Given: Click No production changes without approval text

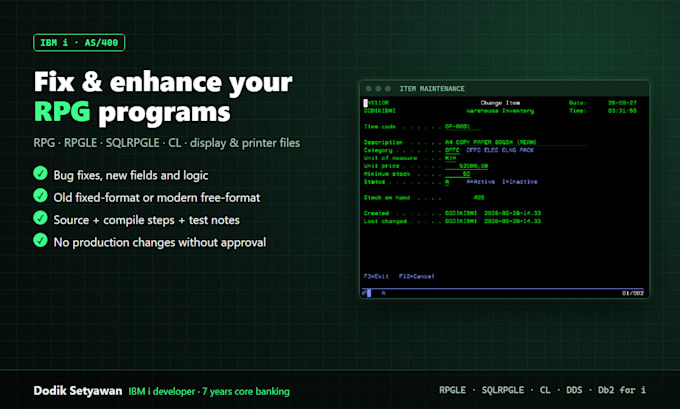Looking at the screenshot, I should (160, 242).
